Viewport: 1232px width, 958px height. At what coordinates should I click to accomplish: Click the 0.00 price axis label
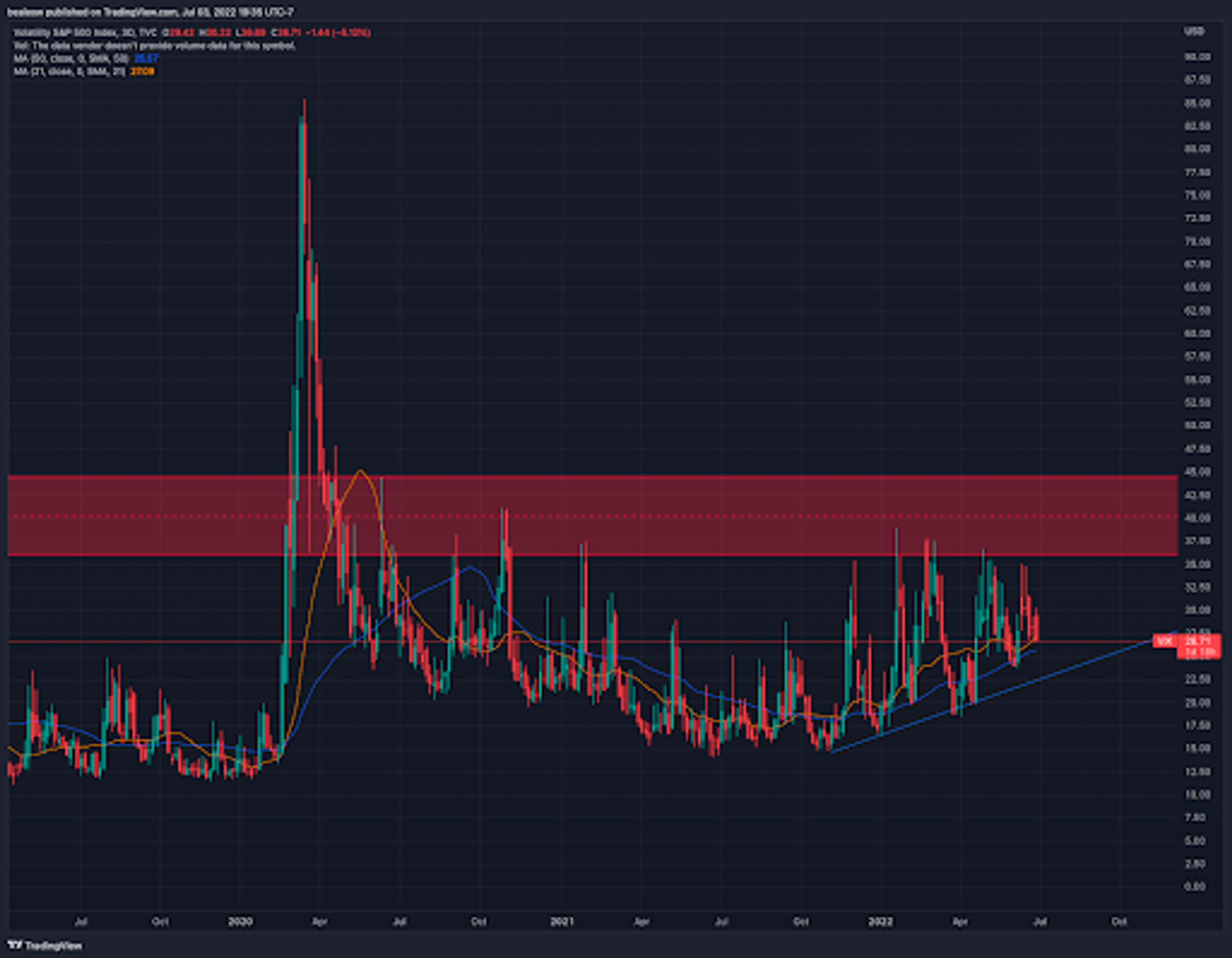(x=1195, y=887)
